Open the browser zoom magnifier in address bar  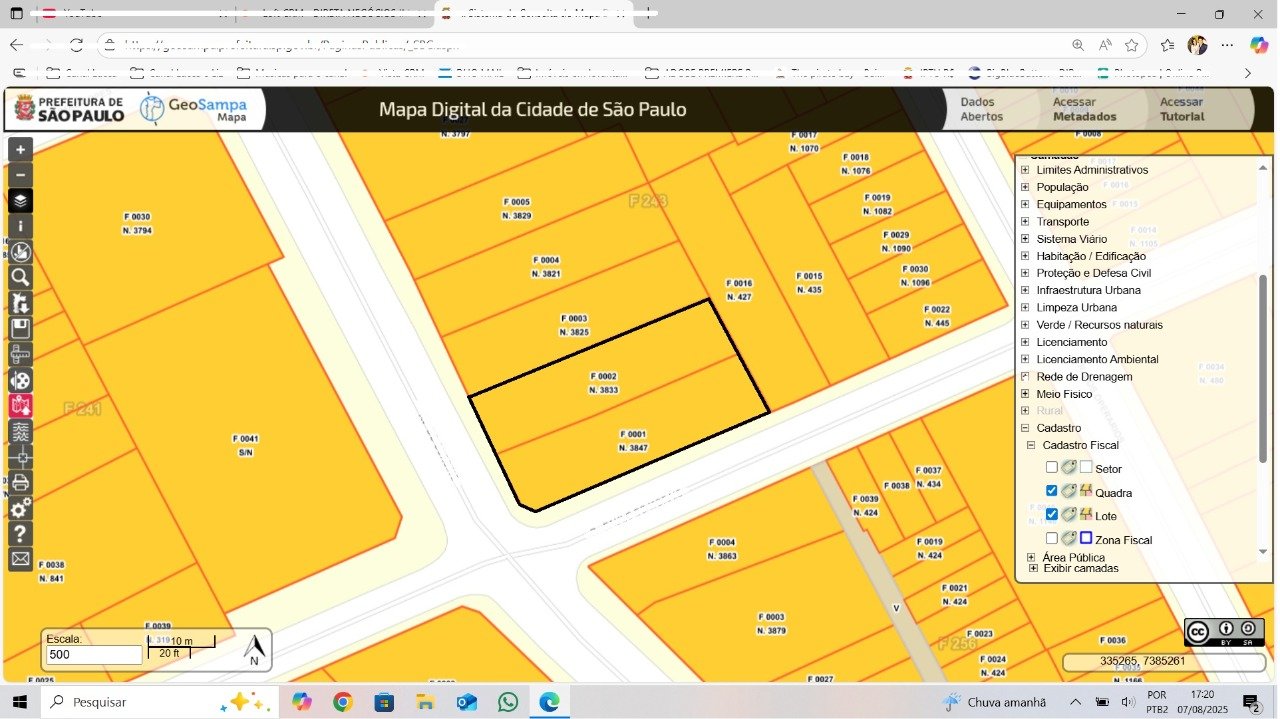[x=1078, y=45]
